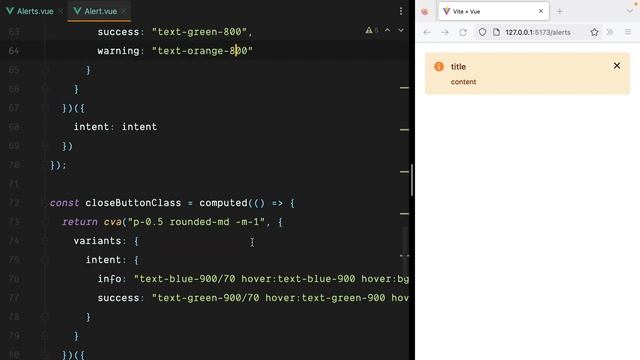Jump to next highlighted problem arrow
640x360 pixels.
pos(401,30)
